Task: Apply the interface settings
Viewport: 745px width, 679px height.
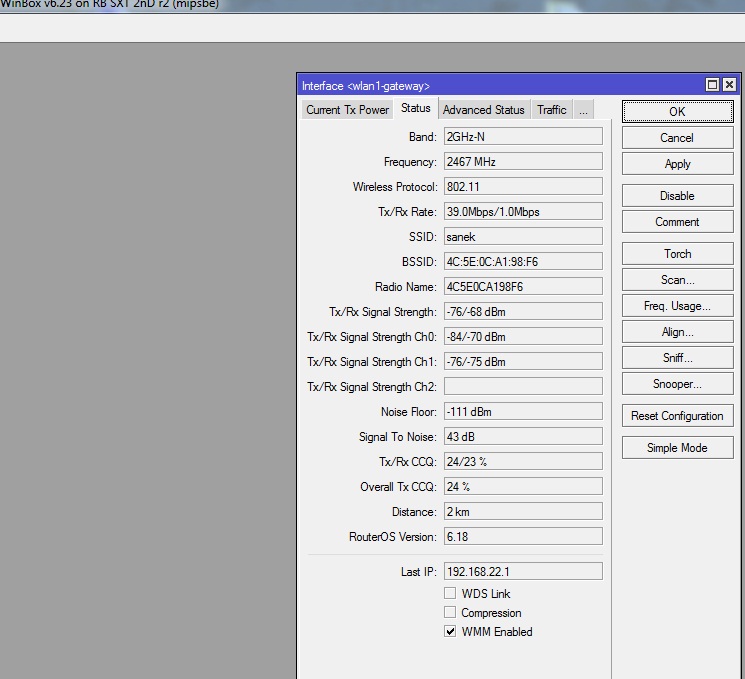Action: pos(677,164)
